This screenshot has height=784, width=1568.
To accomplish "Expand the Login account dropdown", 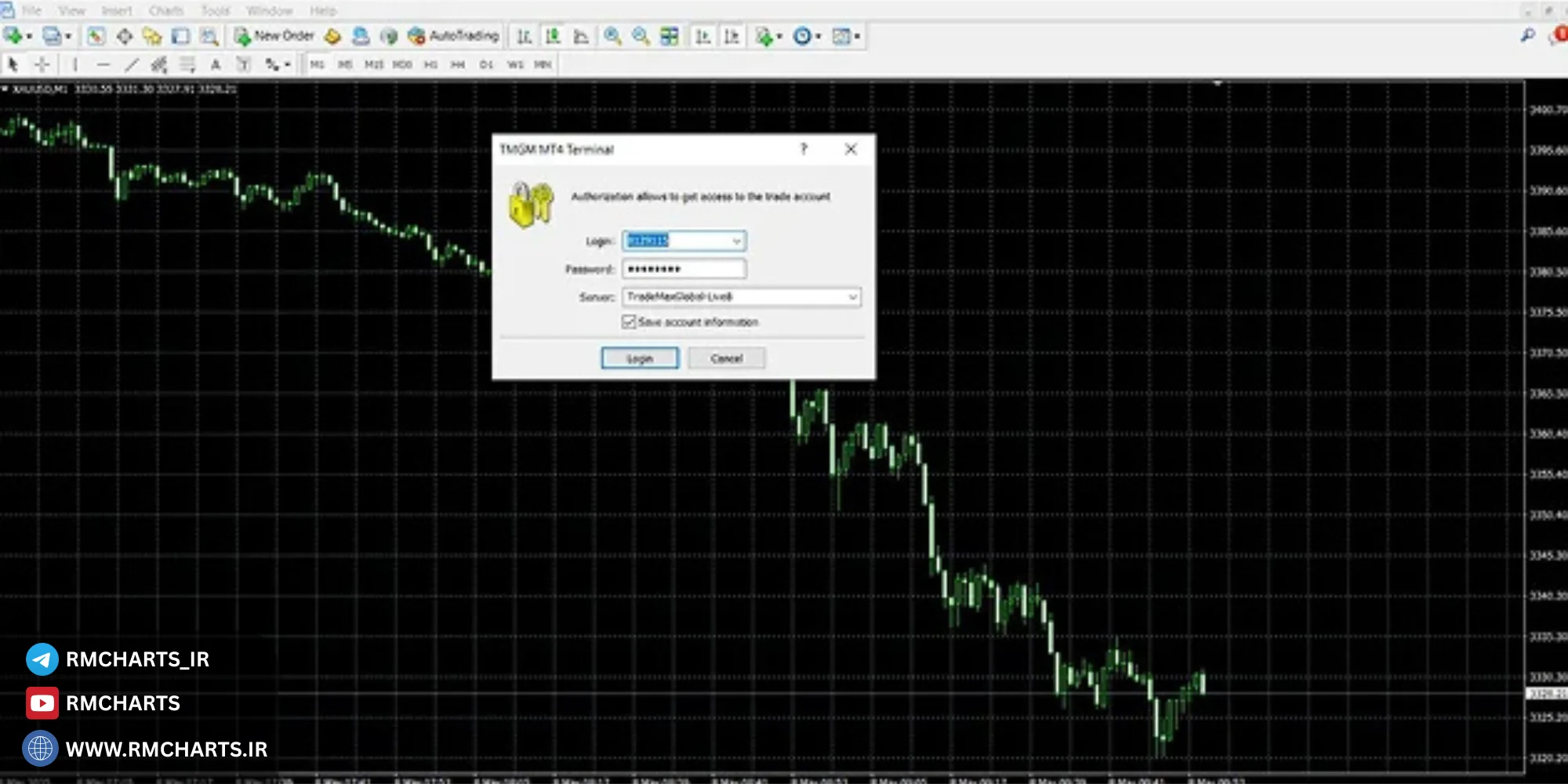I will click(736, 241).
